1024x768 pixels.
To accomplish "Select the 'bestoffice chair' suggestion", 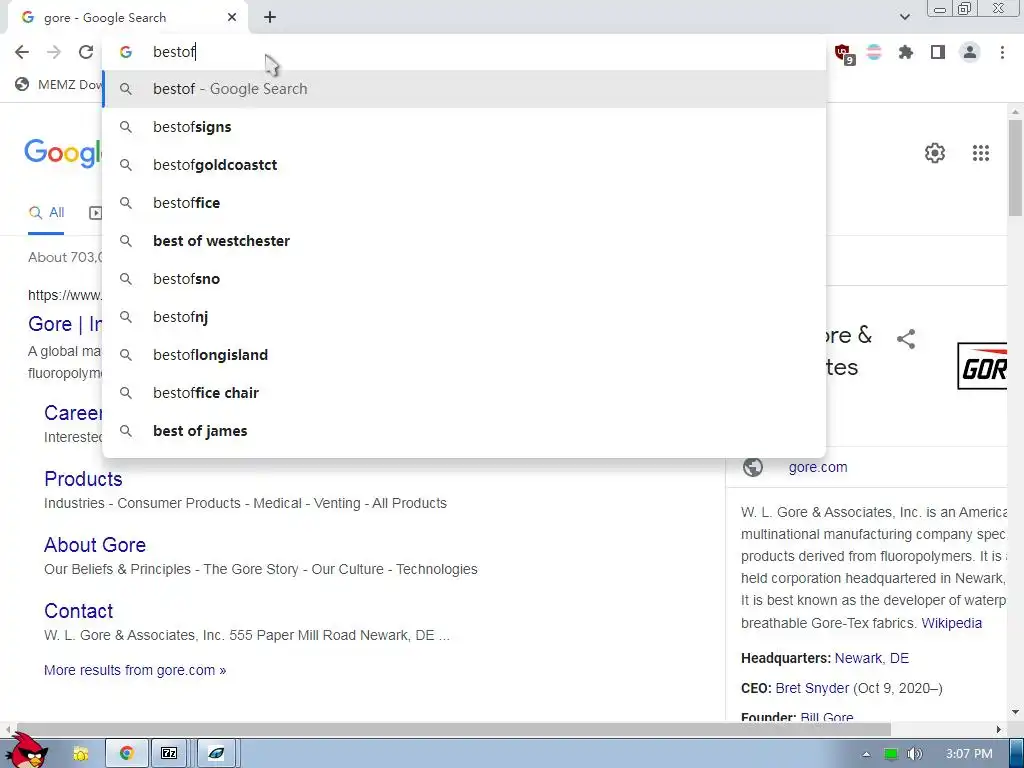I will coord(464,392).
